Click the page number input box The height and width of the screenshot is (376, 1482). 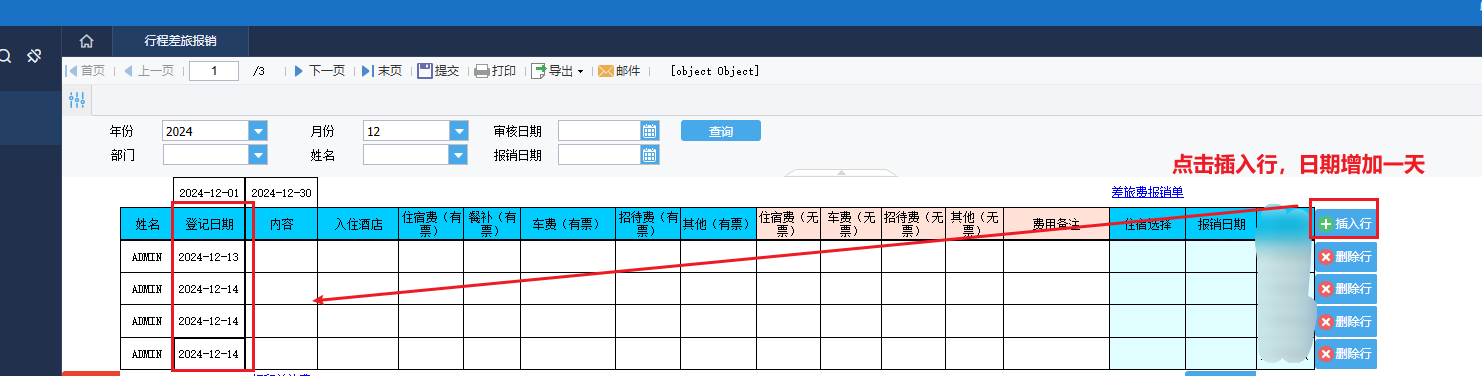point(214,71)
